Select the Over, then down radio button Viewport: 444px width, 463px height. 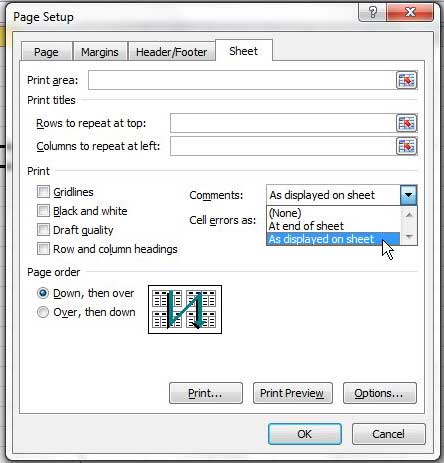[x=43, y=312]
